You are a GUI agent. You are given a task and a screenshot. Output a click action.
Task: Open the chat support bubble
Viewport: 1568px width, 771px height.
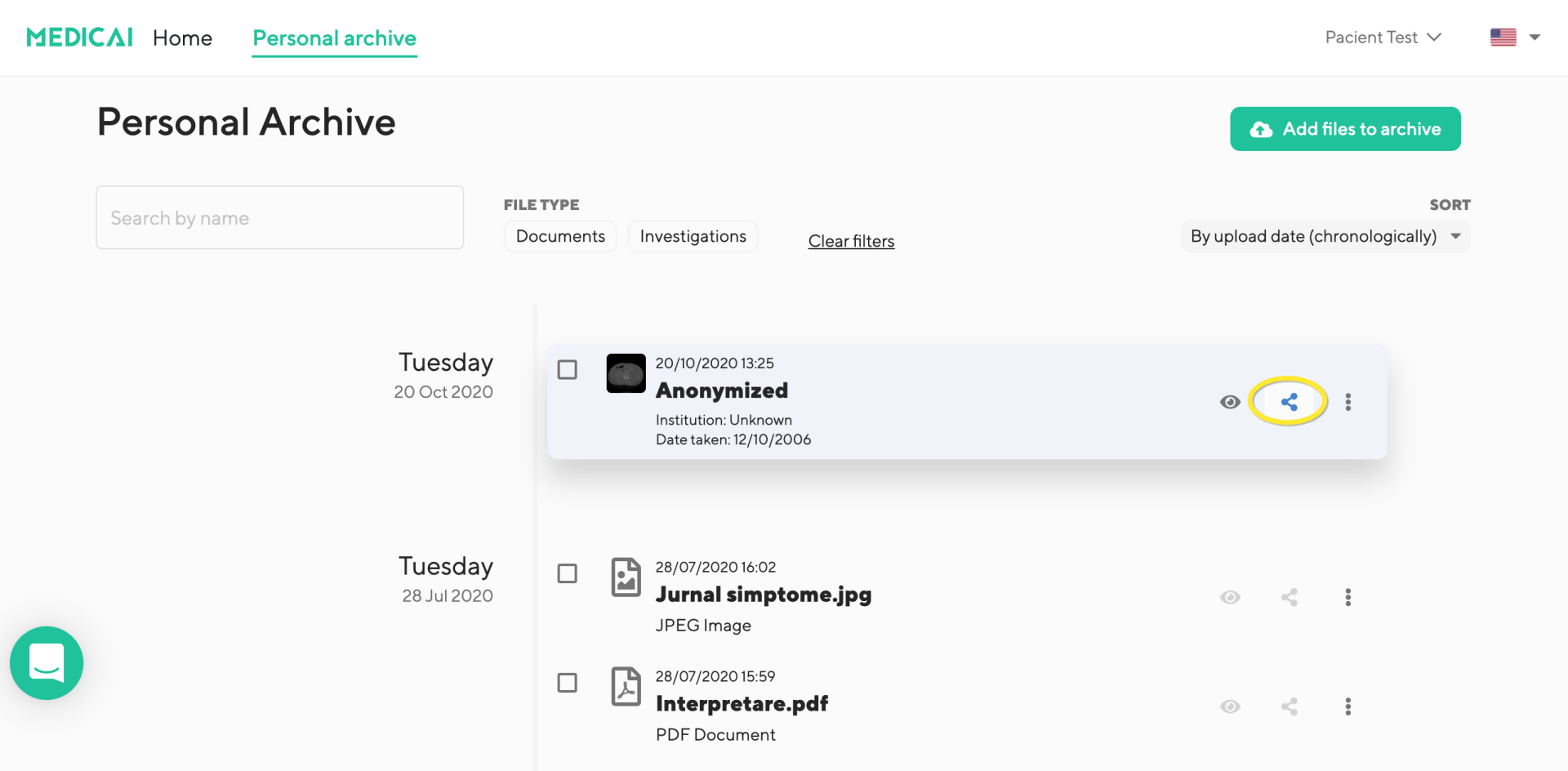point(47,663)
